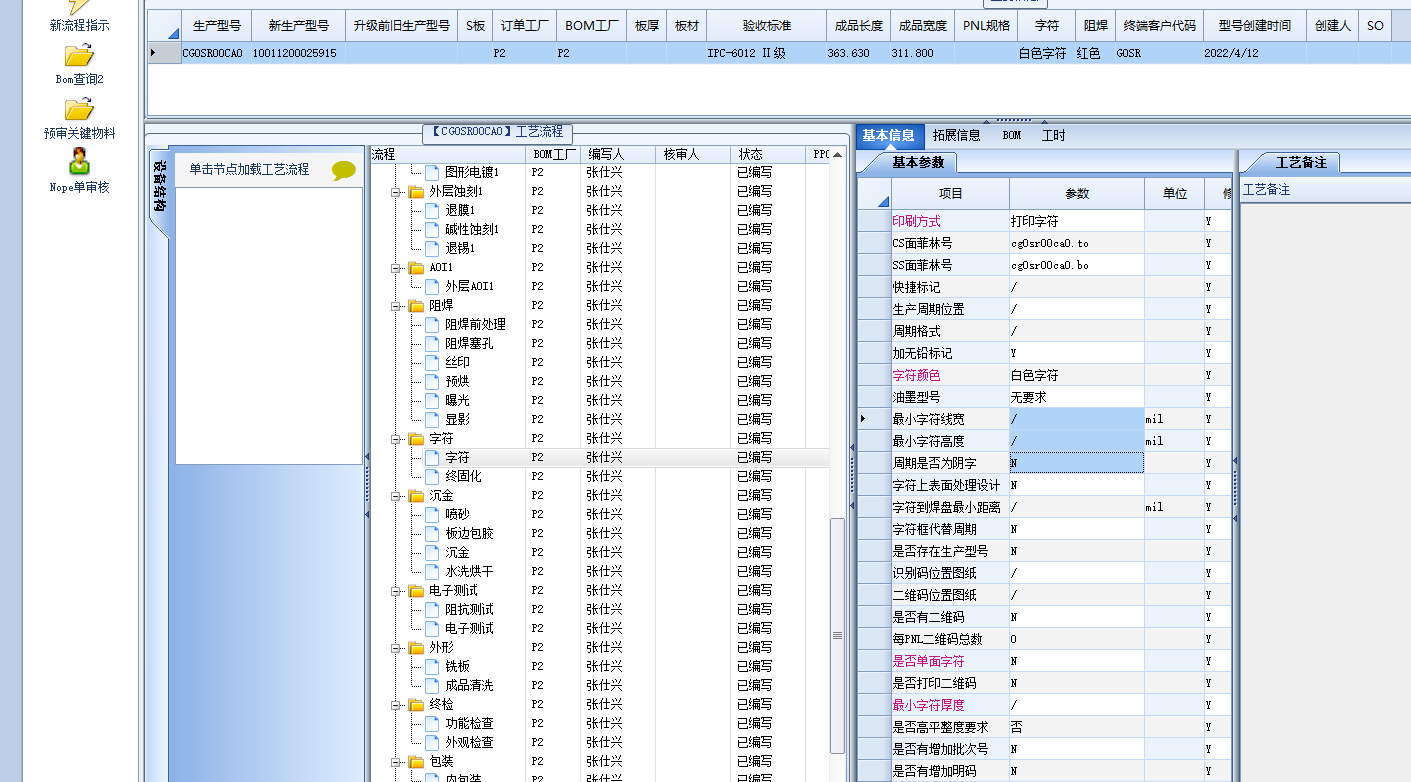Open the Bom查询2 folder icon
Viewport: 1411px width, 782px height.
[79, 56]
